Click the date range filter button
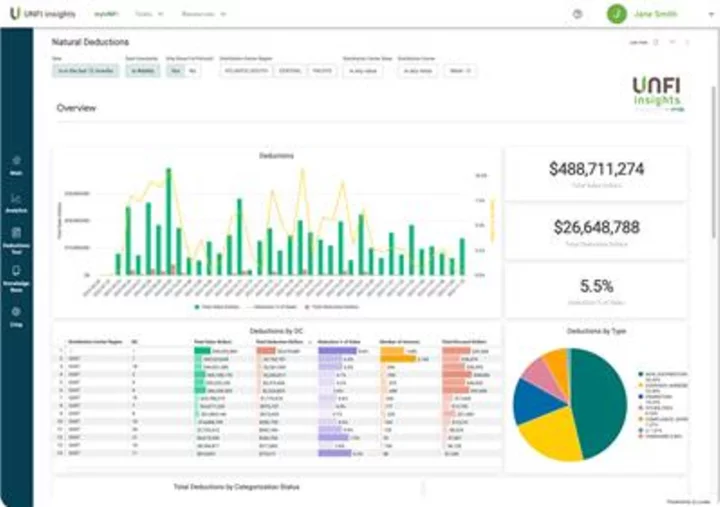 pos(85,71)
